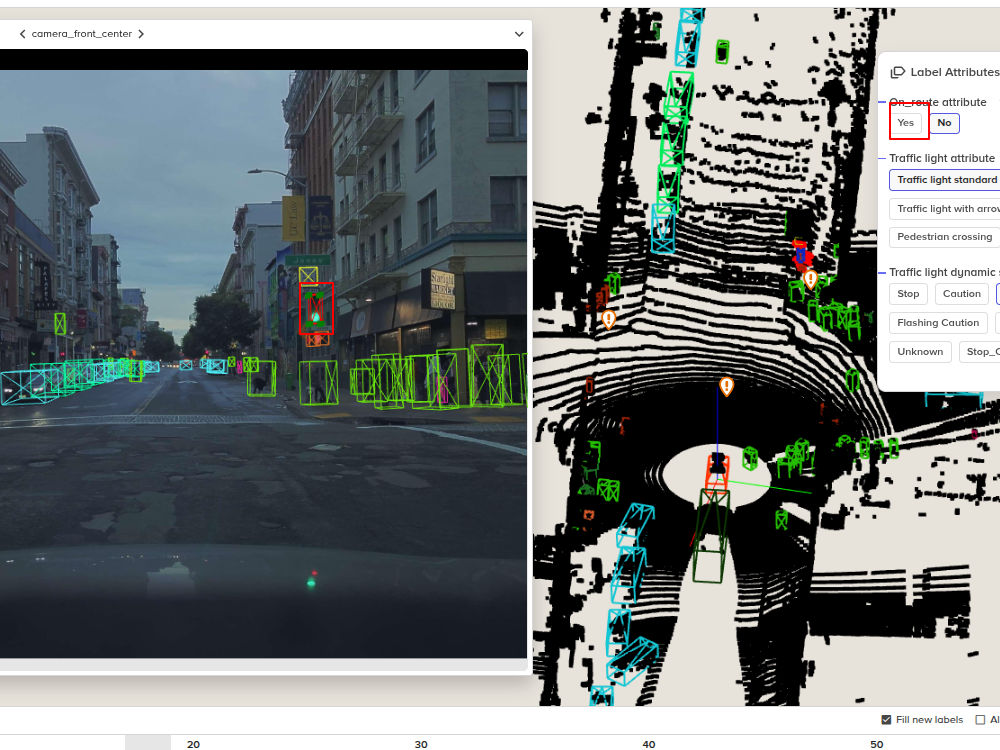This screenshot has height=750, width=1000.
Task: Switch to the next camera view
Action: (141, 34)
